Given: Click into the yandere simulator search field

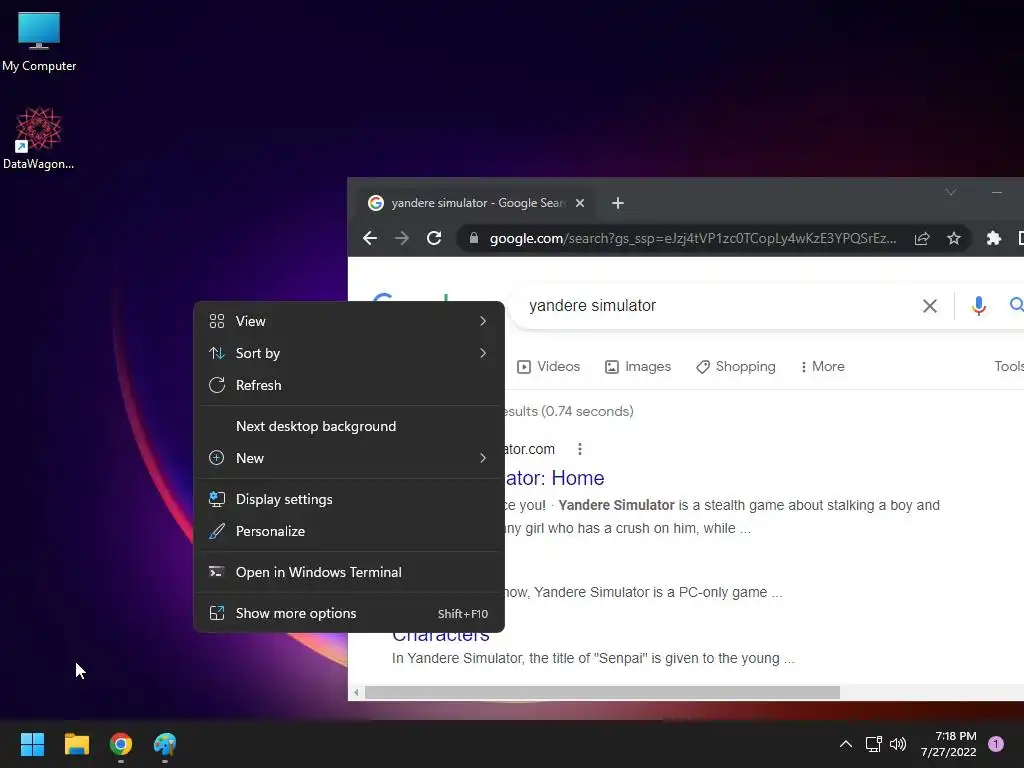Looking at the screenshot, I should click(712, 306).
